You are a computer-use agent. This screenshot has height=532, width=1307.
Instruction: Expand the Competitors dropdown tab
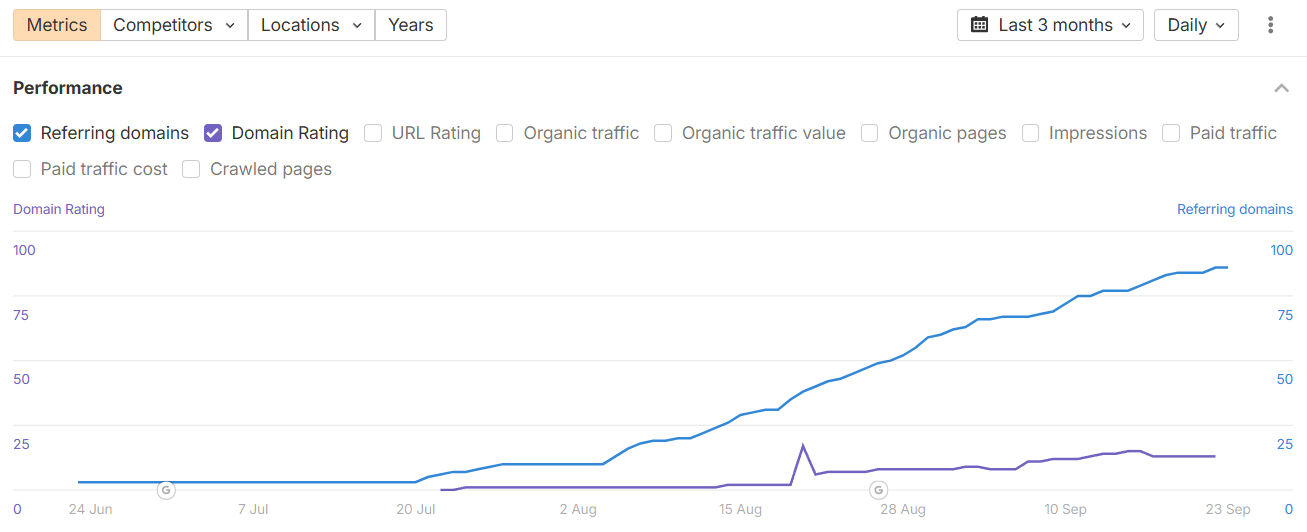pyautogui.click(x=174, y=25)
